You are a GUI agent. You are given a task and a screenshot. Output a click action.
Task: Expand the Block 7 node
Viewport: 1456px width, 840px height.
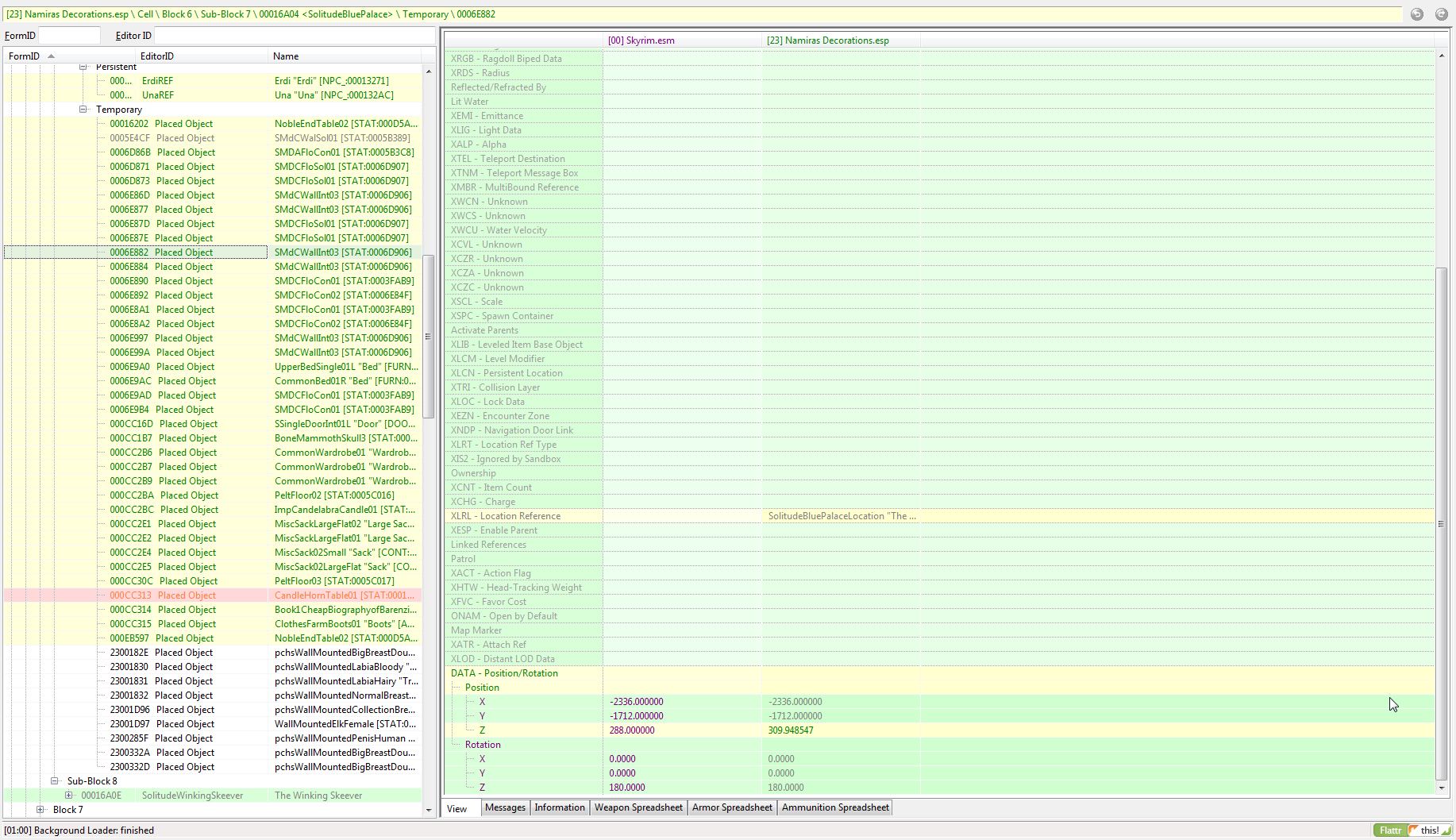tap(40, 810)
